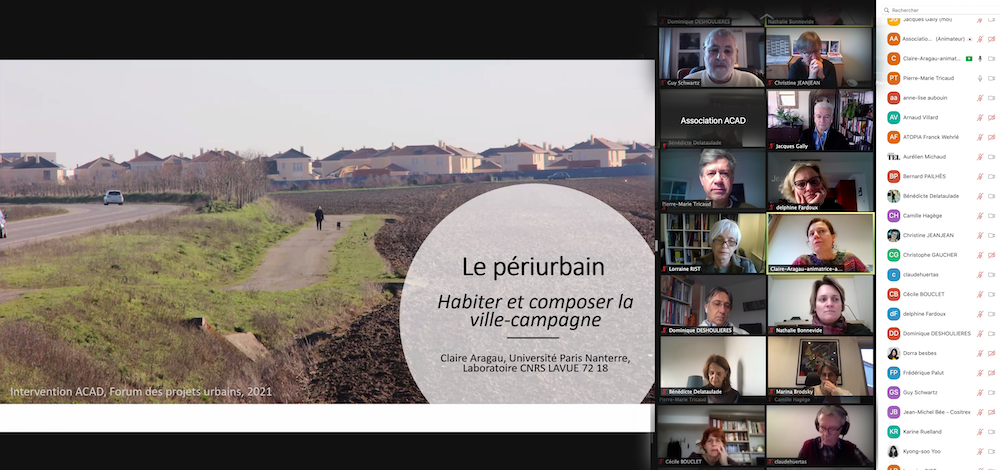This screenshot has width=1000, height=470.
Task: Click the crossed-out camera icon for Arnaud Villard
Action: click(992, 117)
